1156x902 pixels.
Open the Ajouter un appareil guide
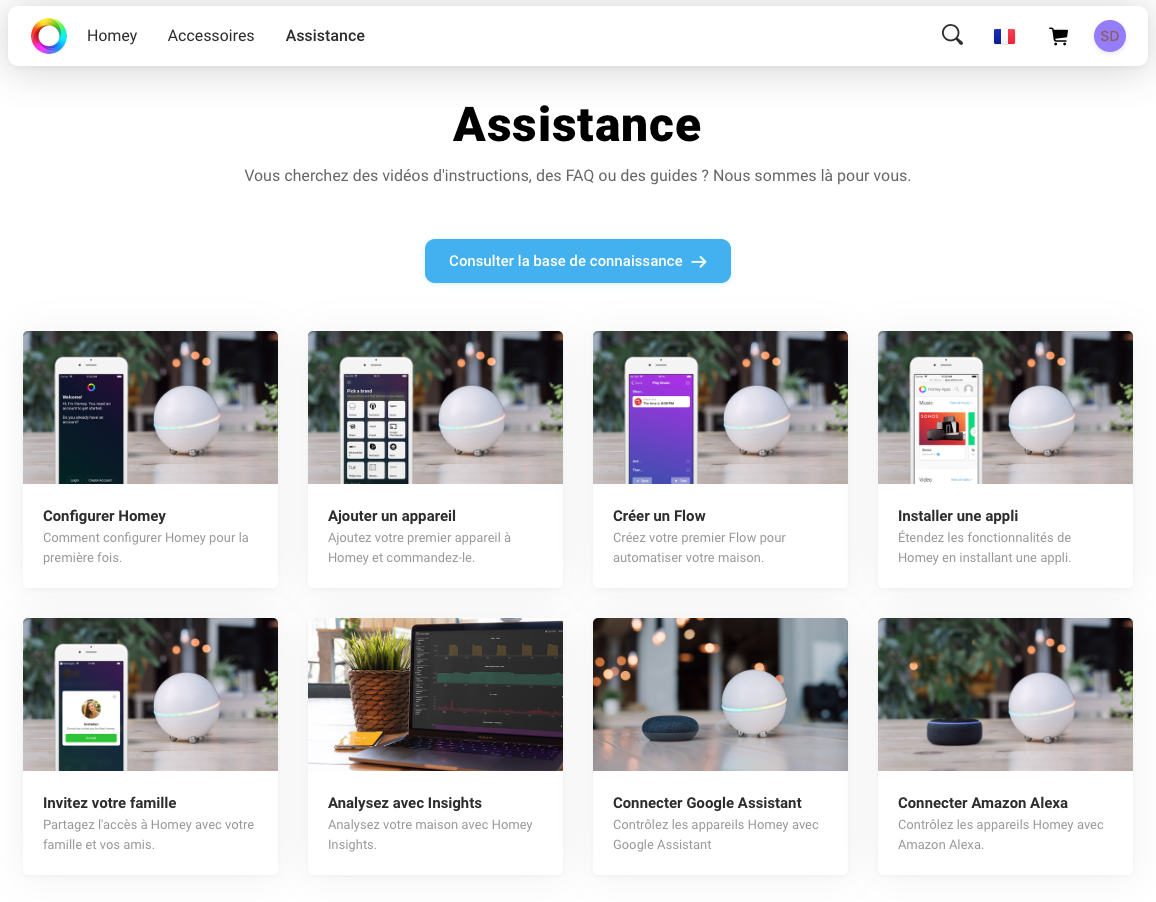click(x=435, y=459)
